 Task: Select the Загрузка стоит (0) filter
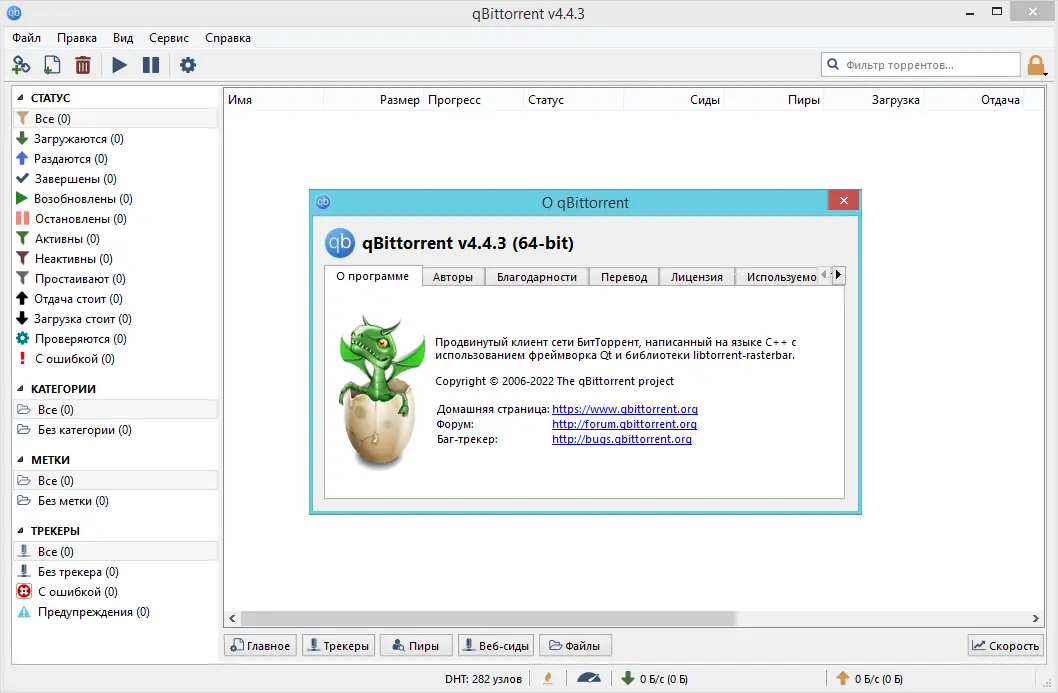pyautogui.click(x=115, y=318)
